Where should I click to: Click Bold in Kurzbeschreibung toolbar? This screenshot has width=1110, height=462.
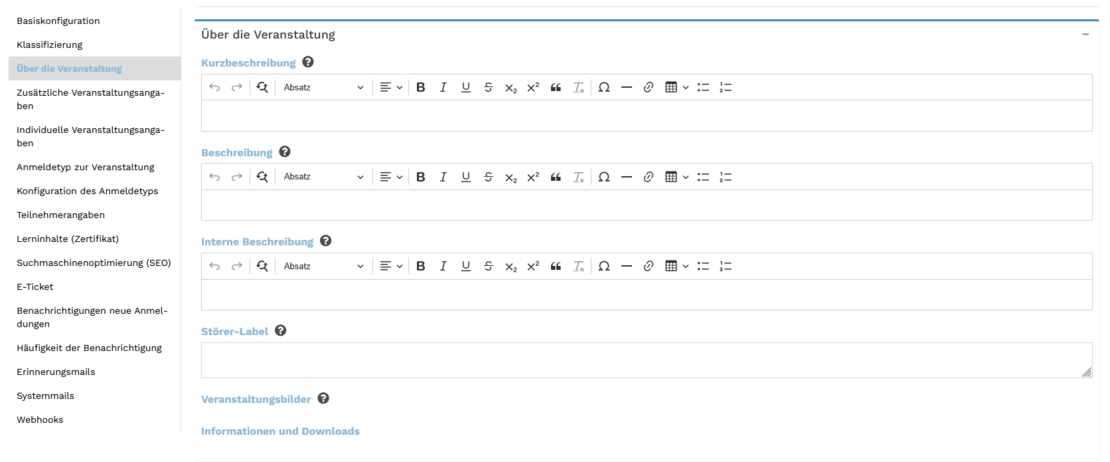coord(420,88)
